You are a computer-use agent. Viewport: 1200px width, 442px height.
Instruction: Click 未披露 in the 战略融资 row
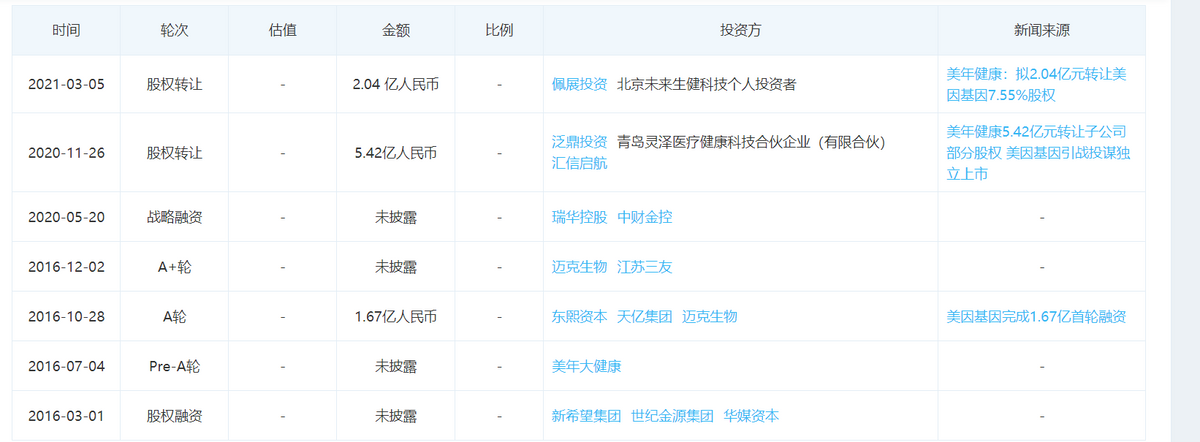395,217
